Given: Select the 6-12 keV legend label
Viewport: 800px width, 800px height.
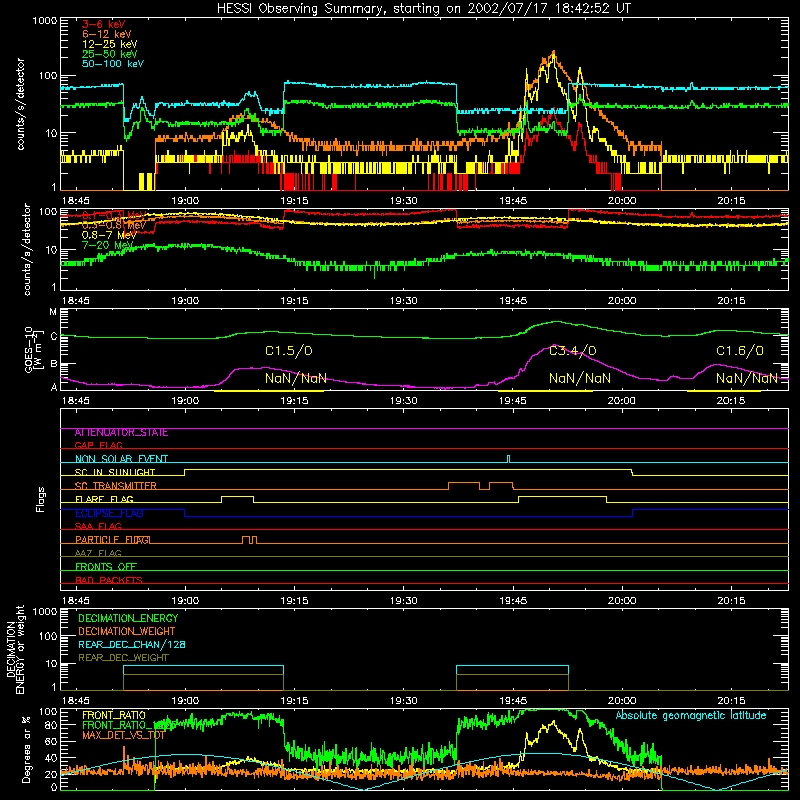Looking at the screenshot, I should click(x=107, y=34).
